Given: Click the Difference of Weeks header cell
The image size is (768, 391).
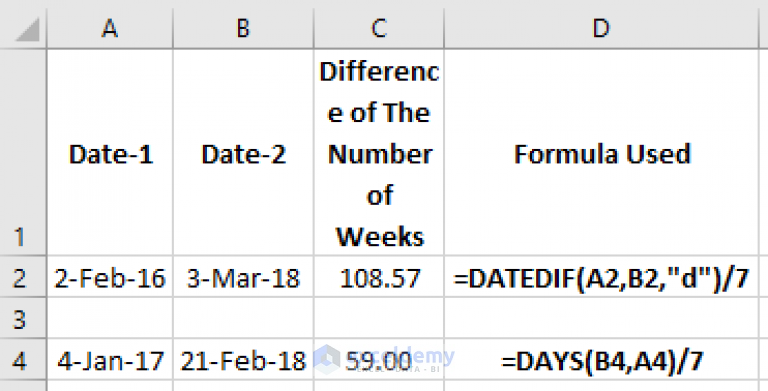Looking at the screenshot, I should click(379, 152).
